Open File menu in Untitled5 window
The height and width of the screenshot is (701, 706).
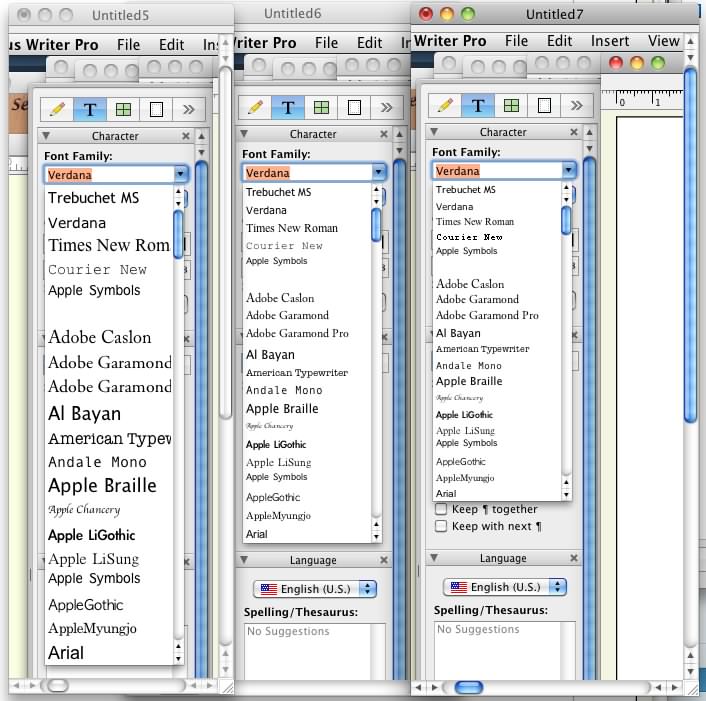pos(128,45)
